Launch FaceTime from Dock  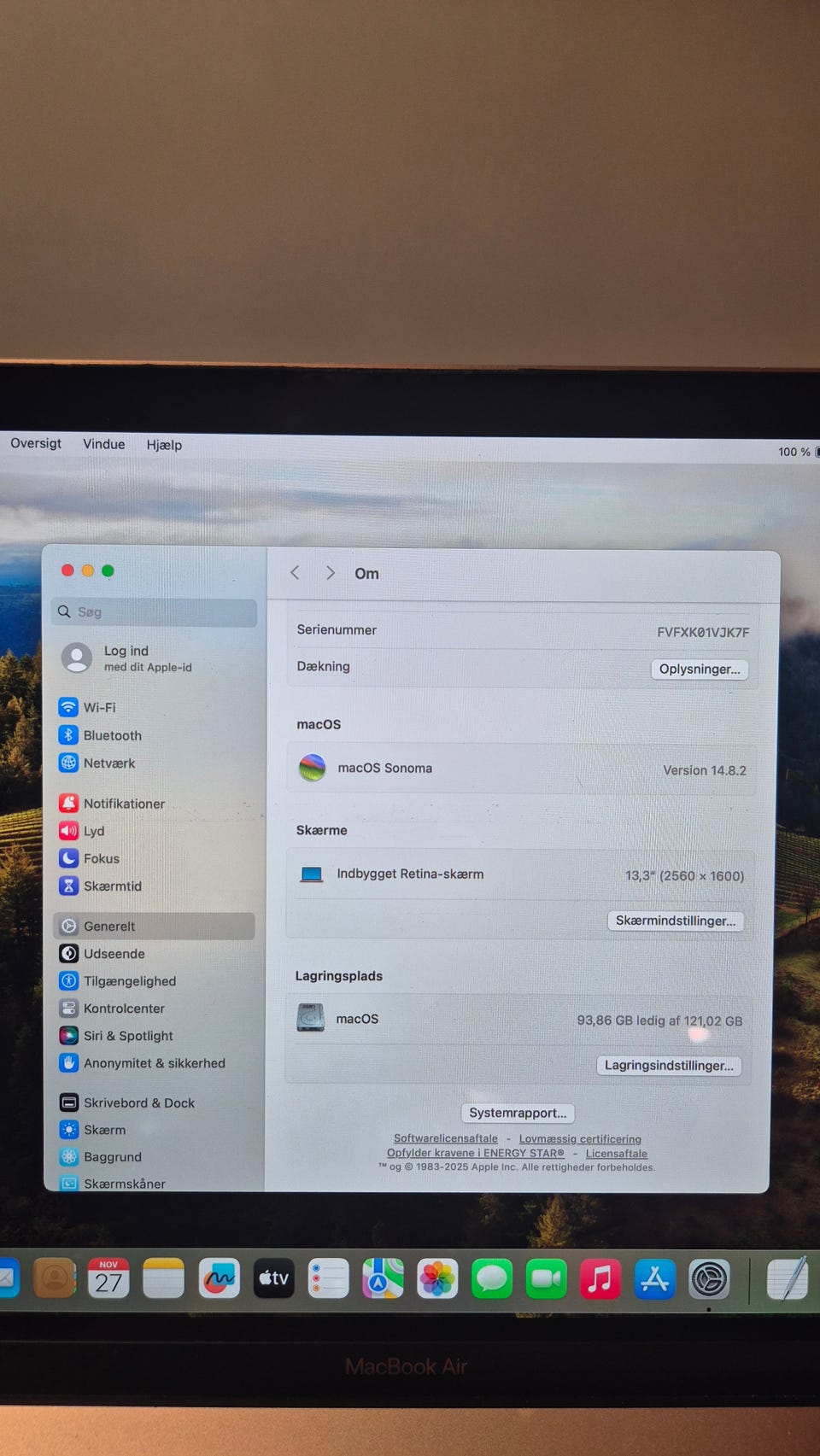(x=546, y=1278)
